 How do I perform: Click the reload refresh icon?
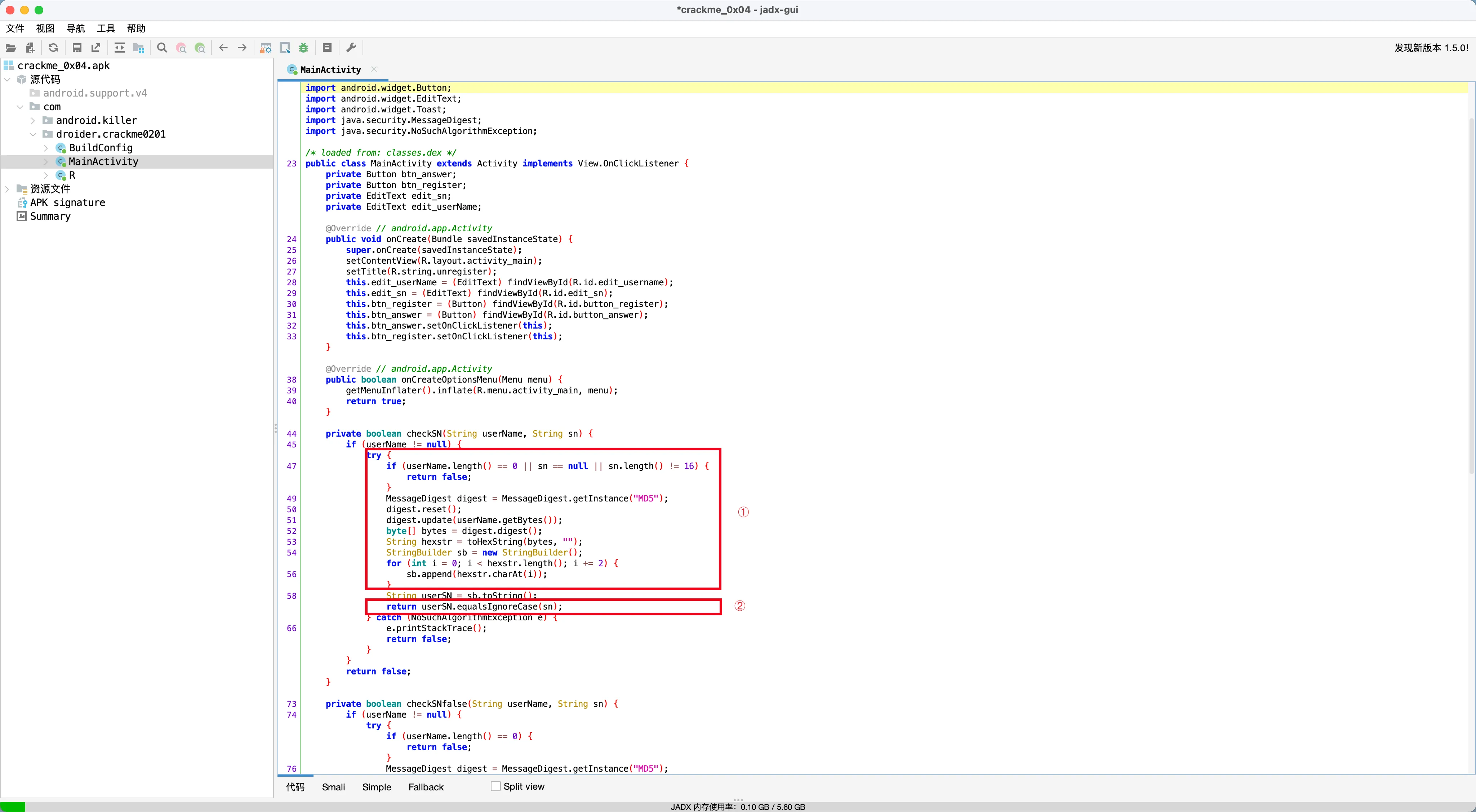click(x=53, y=48)
